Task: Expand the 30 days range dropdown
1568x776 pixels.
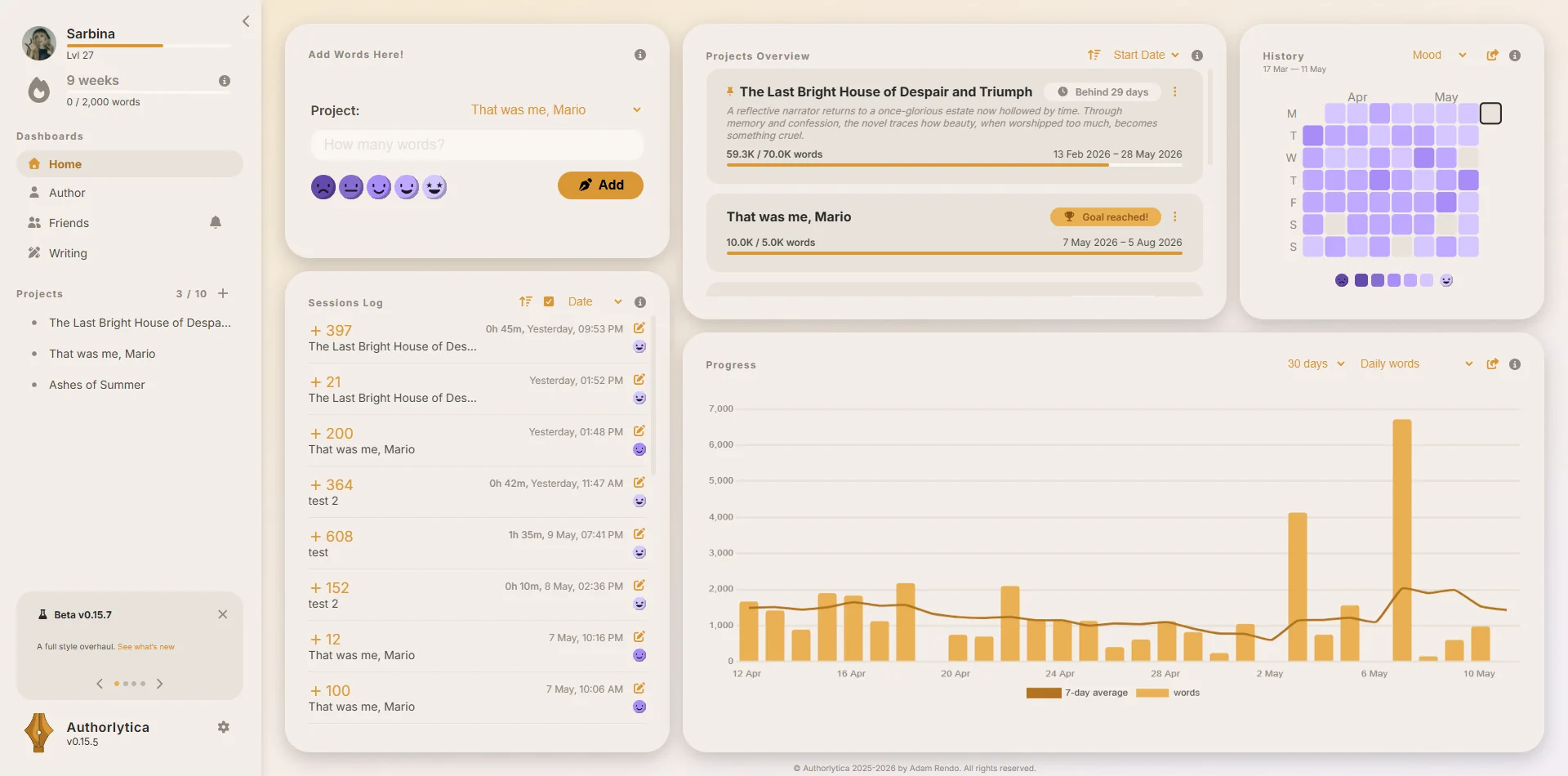Action: pos(1316,363)
